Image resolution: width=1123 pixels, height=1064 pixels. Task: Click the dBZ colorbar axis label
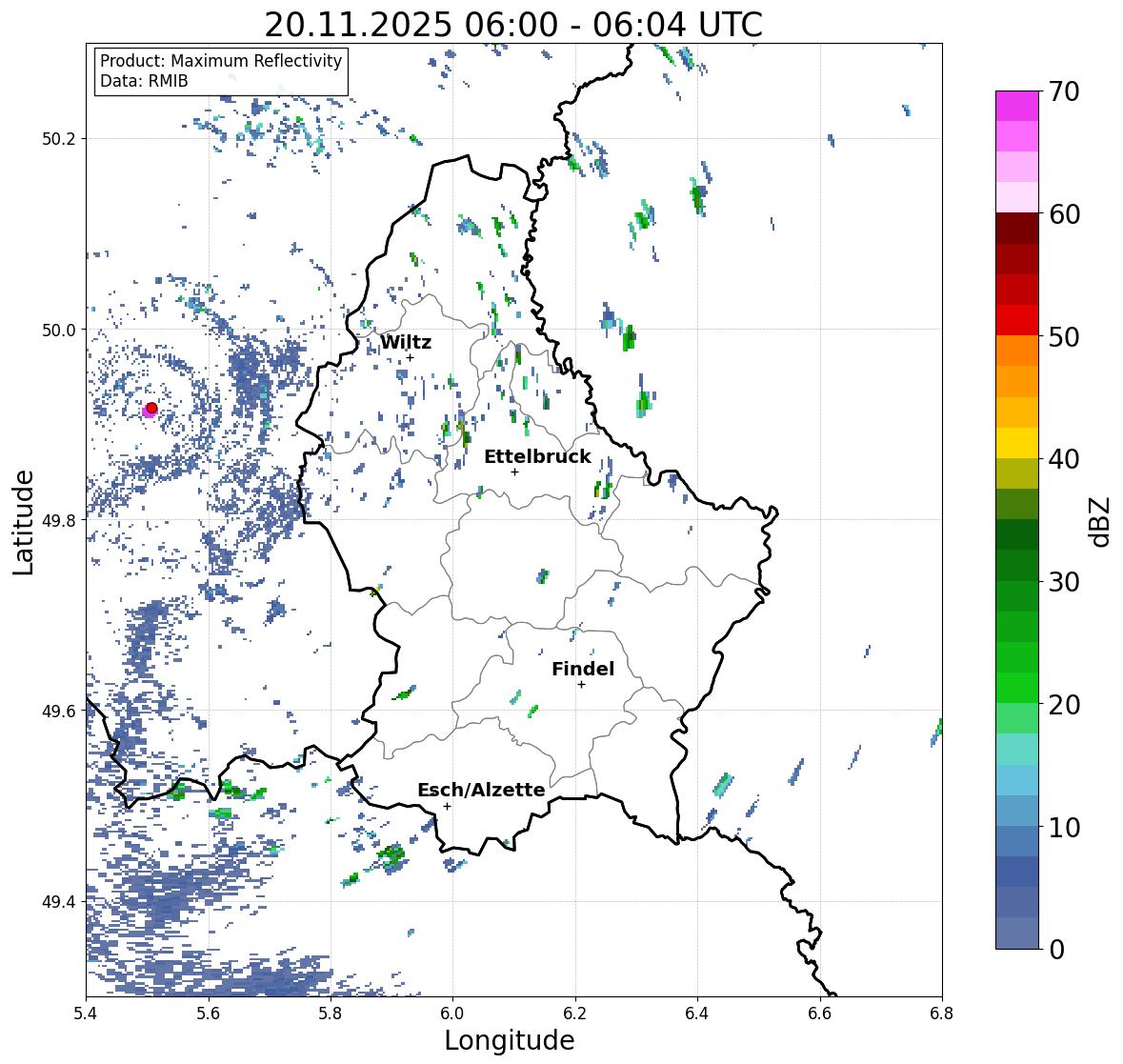[x=1101, y=521]
